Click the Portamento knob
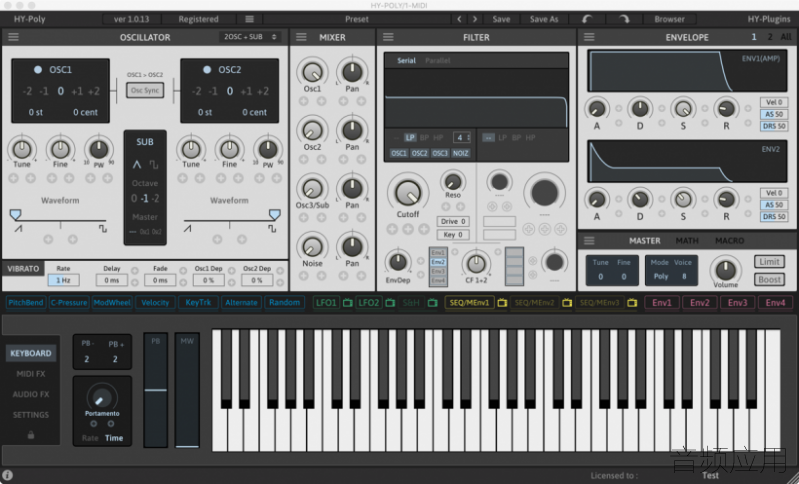799x484 pixels. click(102, 397)
